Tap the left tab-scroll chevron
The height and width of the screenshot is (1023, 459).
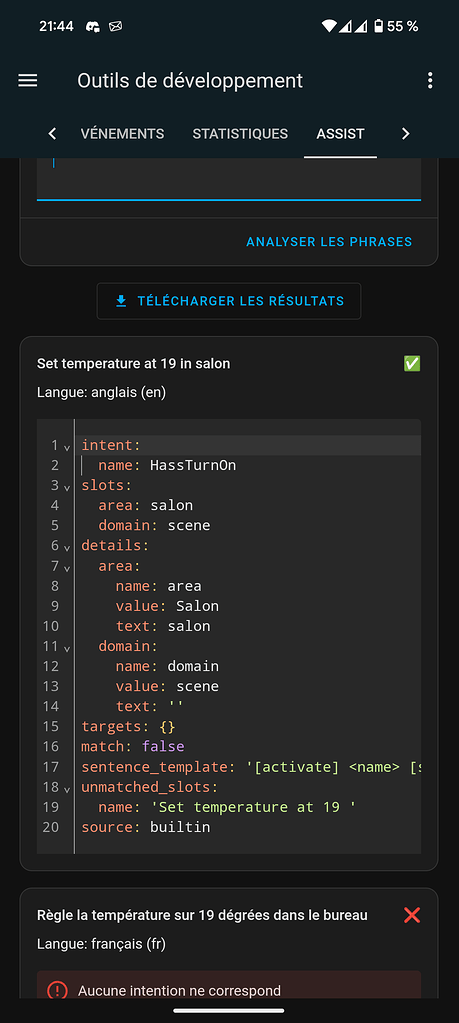(x=53, y=134)
